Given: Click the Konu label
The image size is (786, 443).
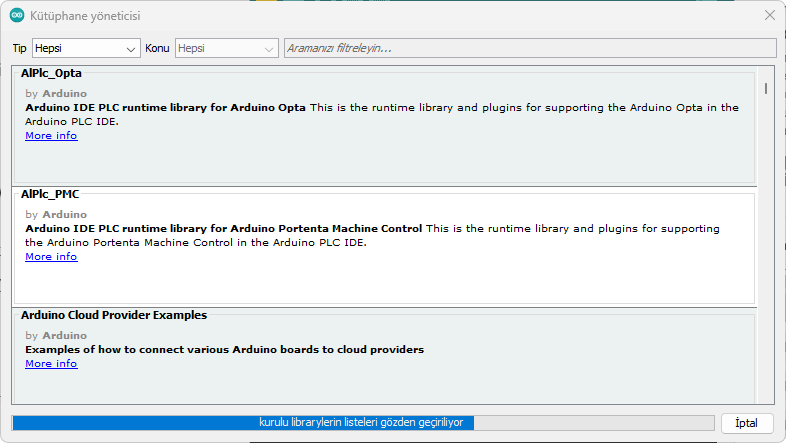Looking at the screenshot, I should (x=157, y=48).
